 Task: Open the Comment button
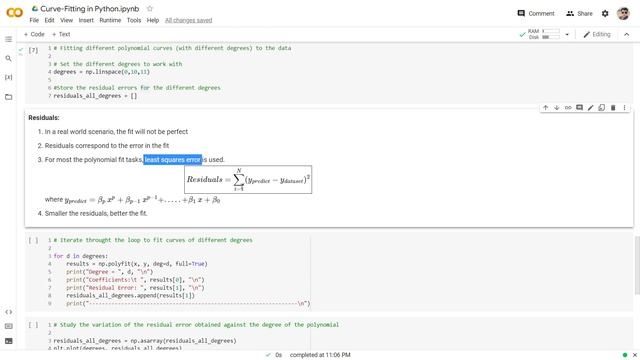click(x=536, y=13)
